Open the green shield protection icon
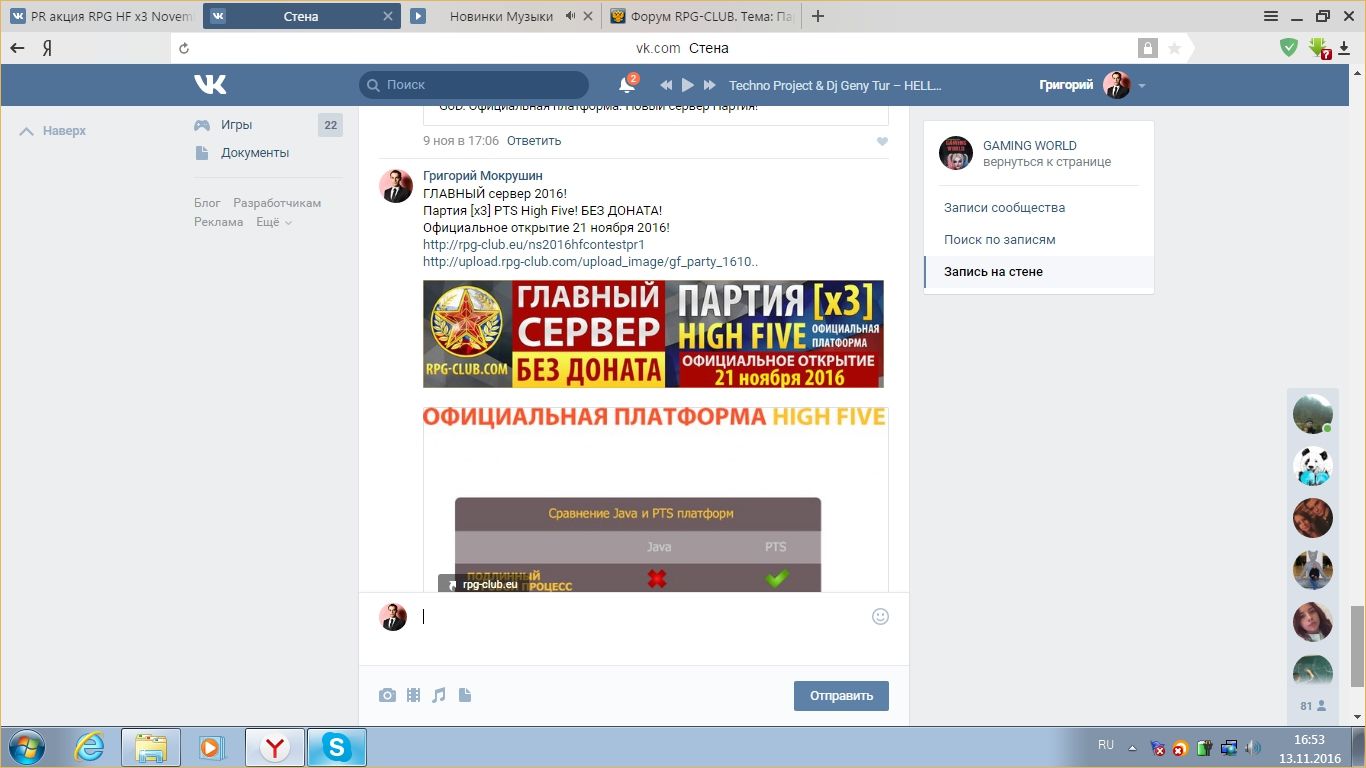The height and width of the screenshot is (768, 1366). (x=1290, y=47)
